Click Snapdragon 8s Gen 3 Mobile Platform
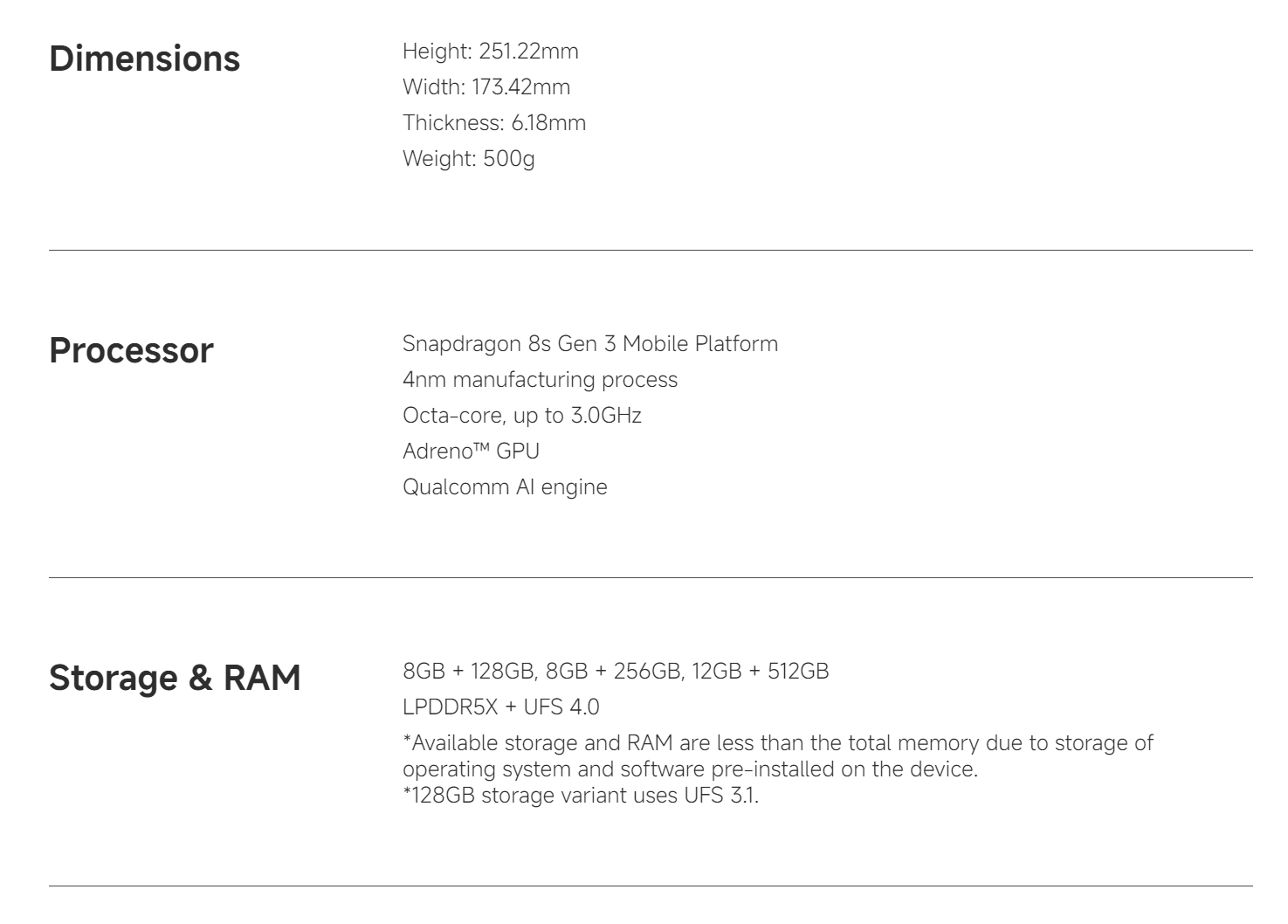This screenshot has height=924, width=1288. (590, 344)
